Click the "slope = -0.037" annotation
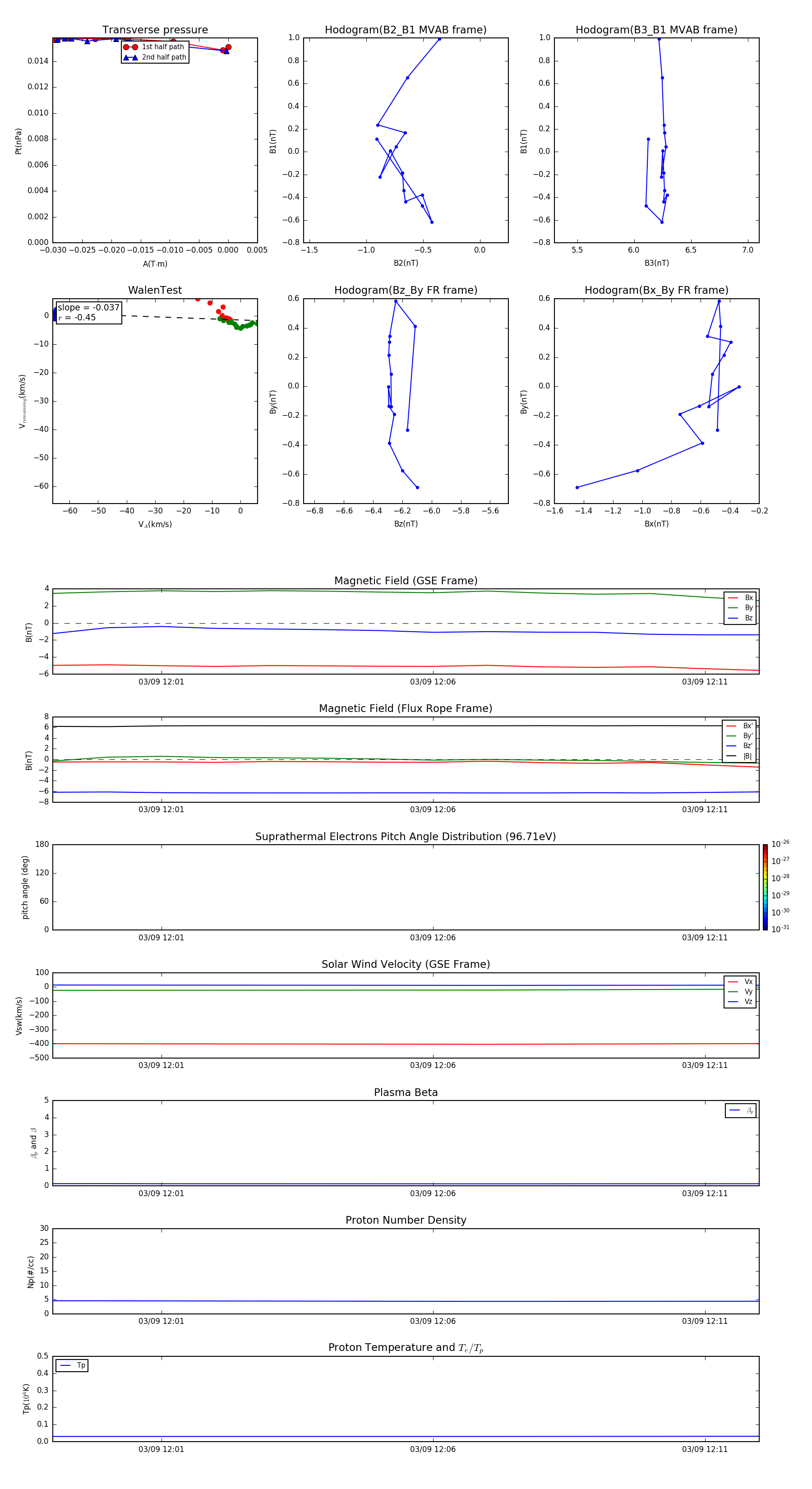Screen dimensions: 812x1489 click(x=88, y=308)
